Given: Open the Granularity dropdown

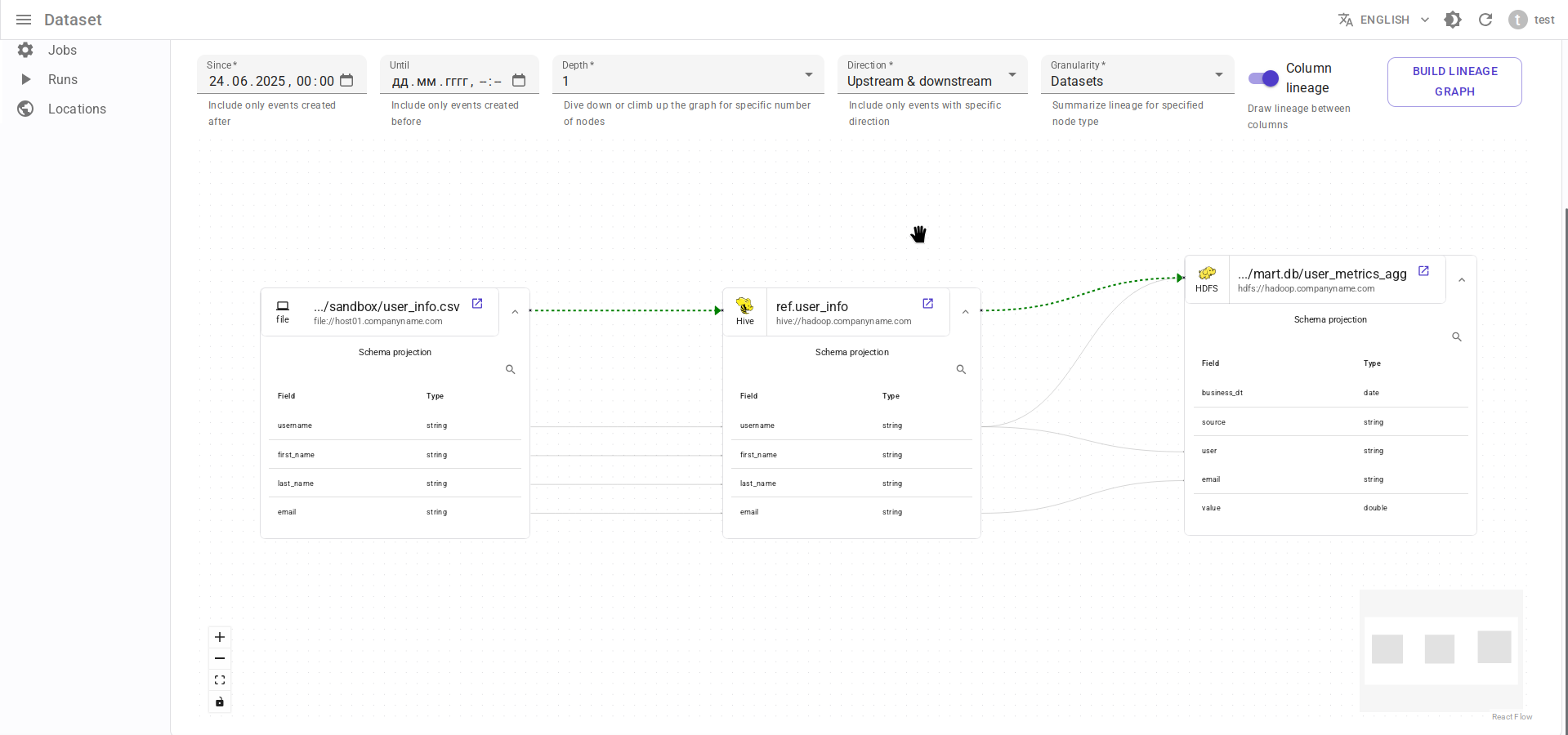Looking at the screenshot, I should pyautogui.click(x=1136, y=75).
